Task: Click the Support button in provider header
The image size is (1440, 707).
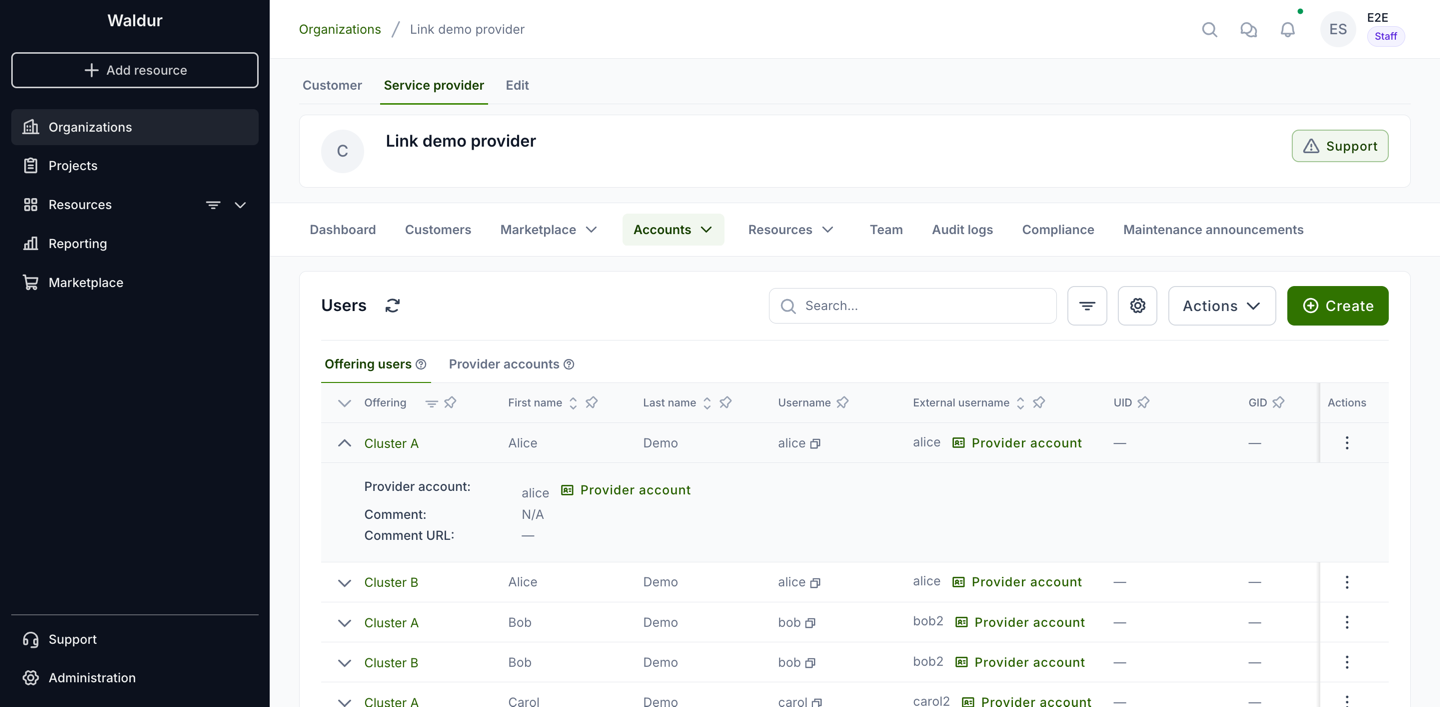Action: (1340, 146)
